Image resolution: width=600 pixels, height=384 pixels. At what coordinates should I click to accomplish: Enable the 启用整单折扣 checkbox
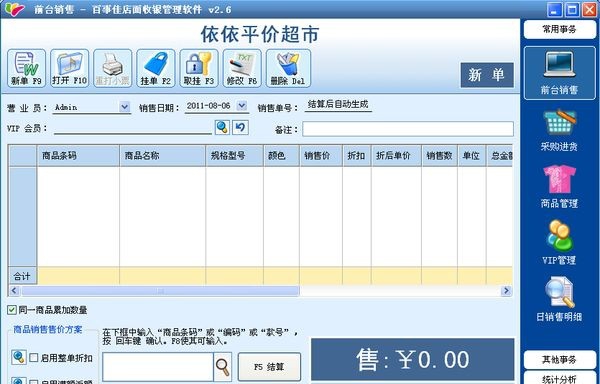coord(34,358)
